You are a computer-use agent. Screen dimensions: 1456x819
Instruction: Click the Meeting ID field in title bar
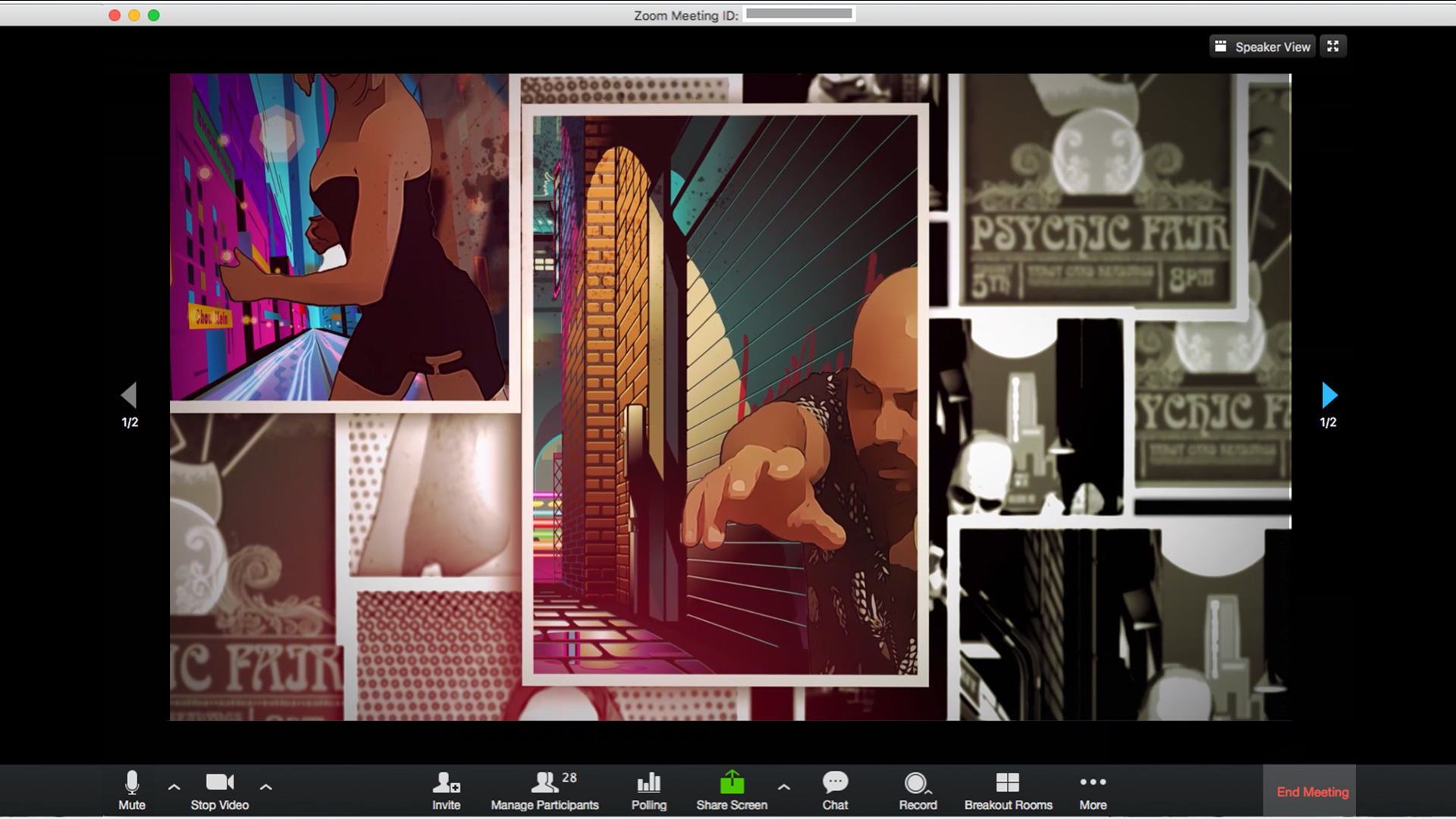[799, 14]
